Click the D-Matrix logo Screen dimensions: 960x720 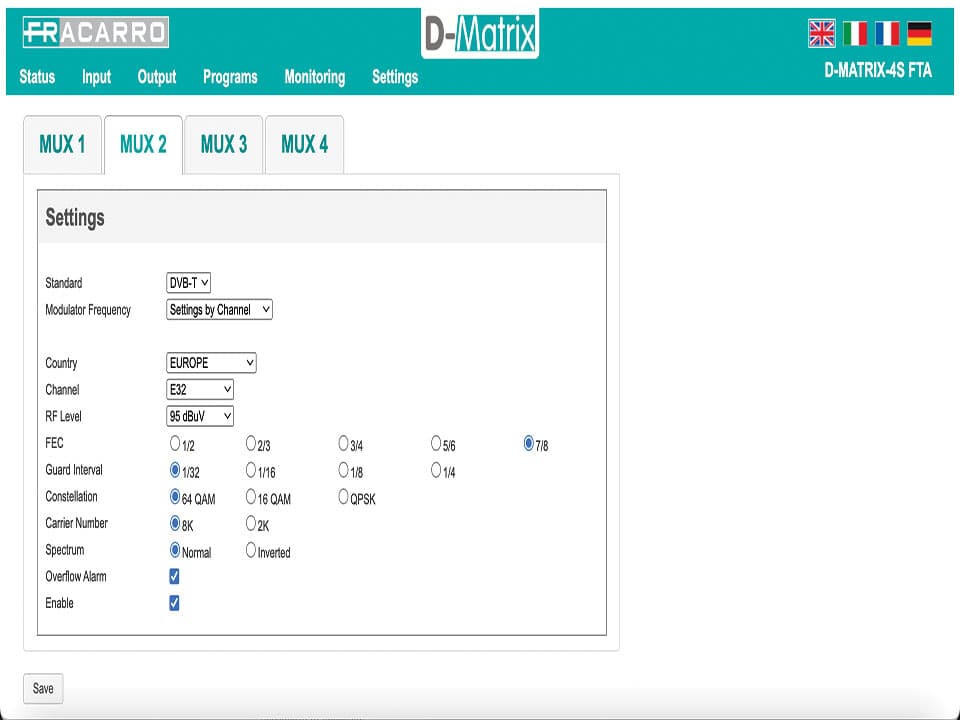[x=480, y=34]
